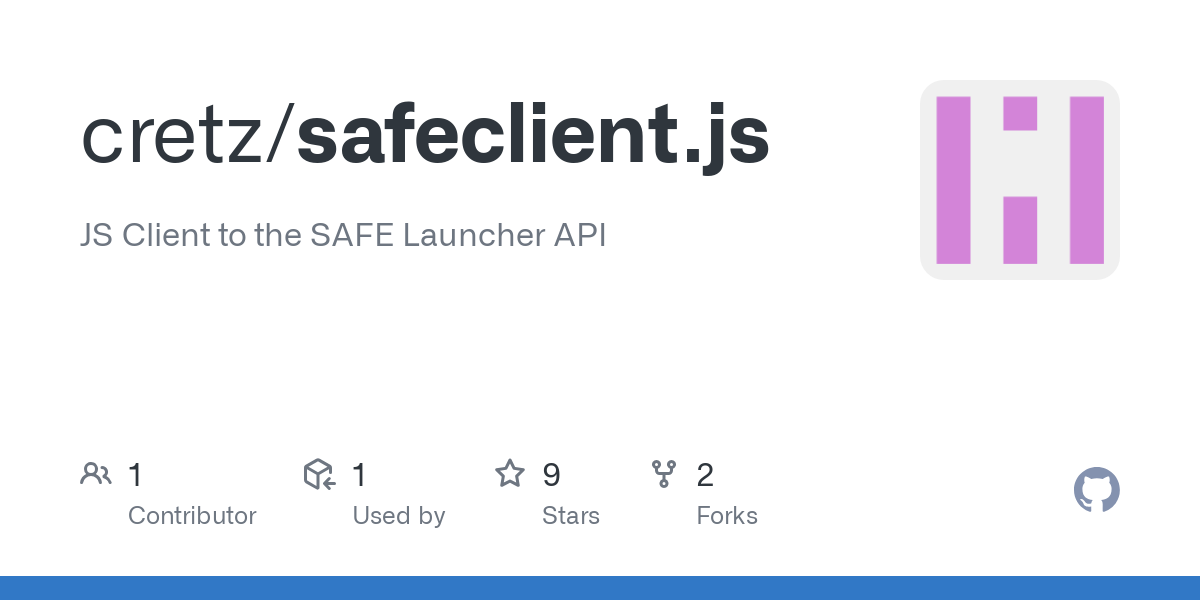
Task: Select the Contributor label
Action: [x=192, y=516]
